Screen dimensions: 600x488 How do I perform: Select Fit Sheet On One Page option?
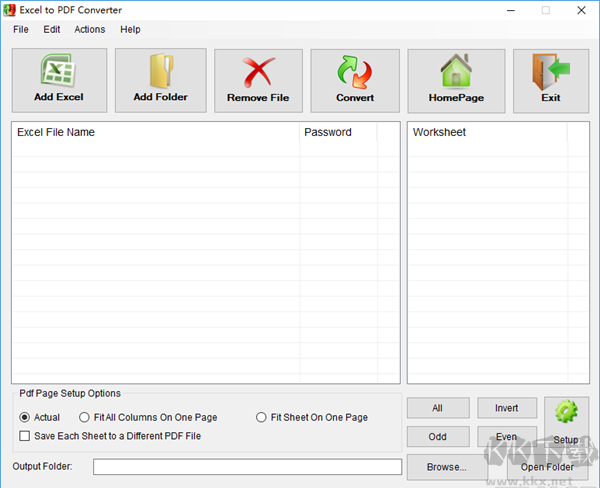262,417
